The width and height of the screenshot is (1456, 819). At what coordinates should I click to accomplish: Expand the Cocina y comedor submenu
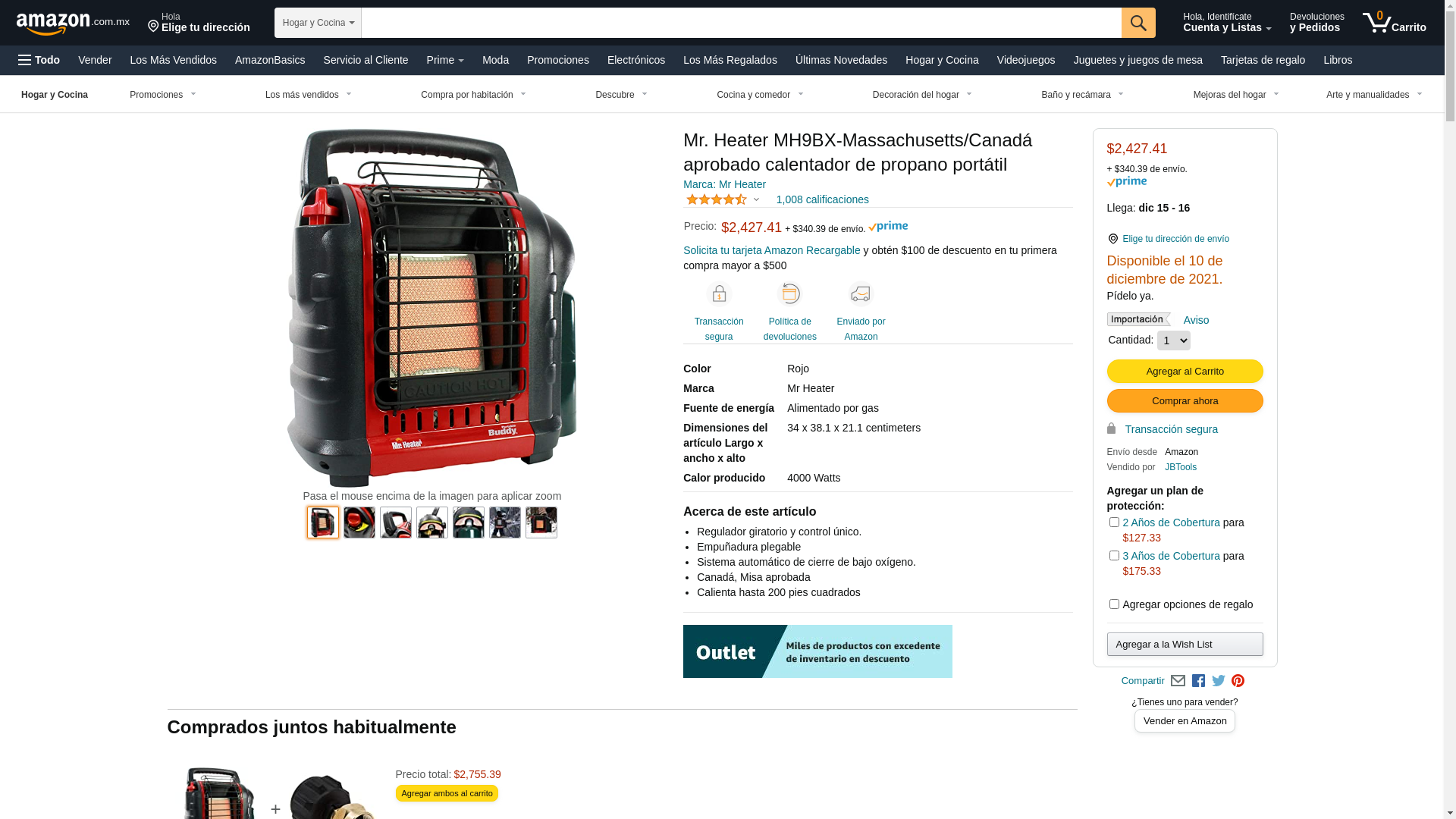[760, 95]
